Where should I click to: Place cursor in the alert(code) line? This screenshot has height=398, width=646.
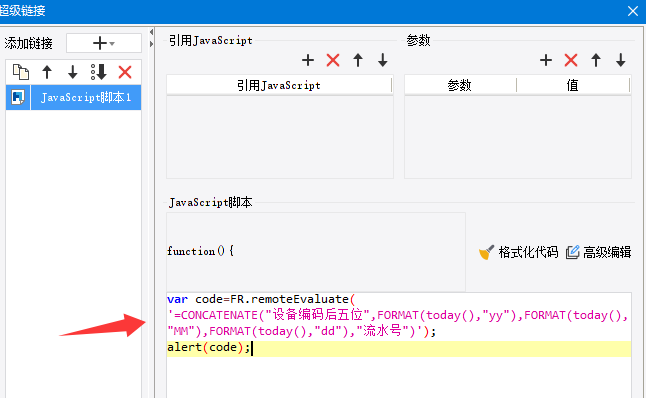pos(399,347)
